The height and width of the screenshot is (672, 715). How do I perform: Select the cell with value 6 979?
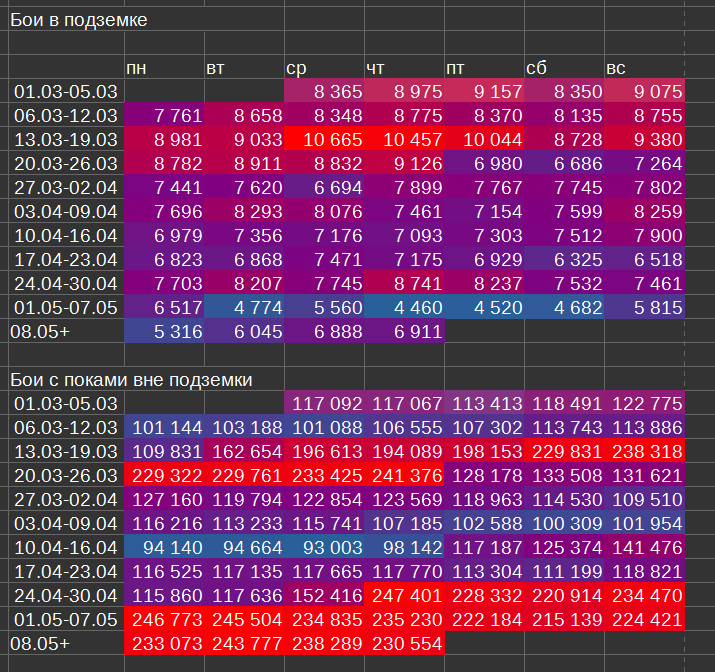[x=164, y=235]
